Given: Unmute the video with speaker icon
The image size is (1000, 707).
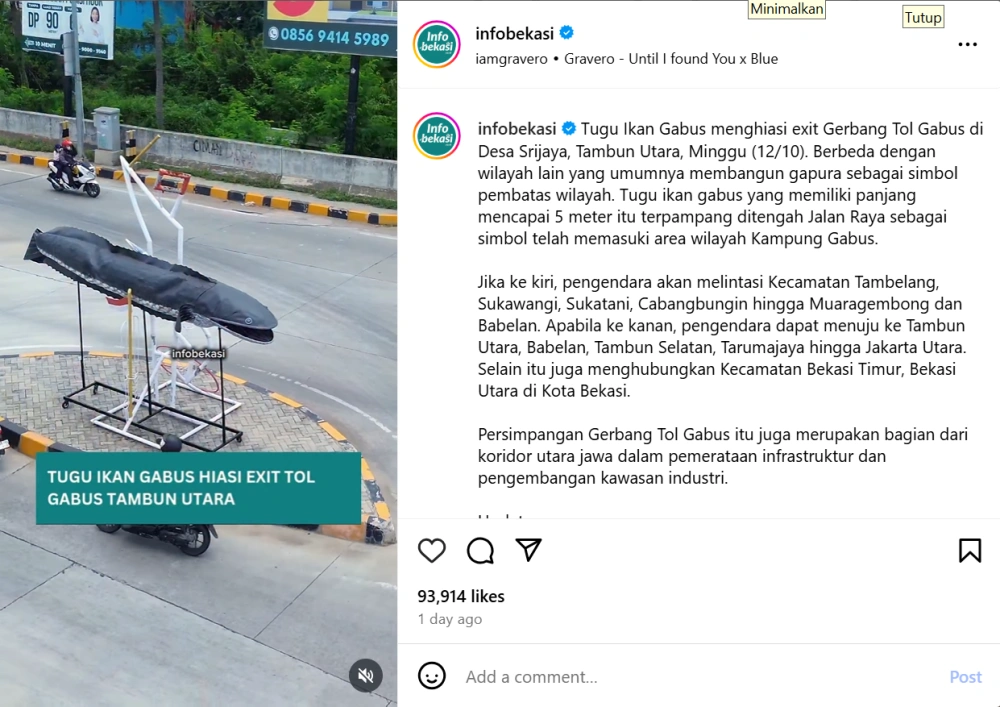Looking at the screenshot, I should (x=365, y=676).
